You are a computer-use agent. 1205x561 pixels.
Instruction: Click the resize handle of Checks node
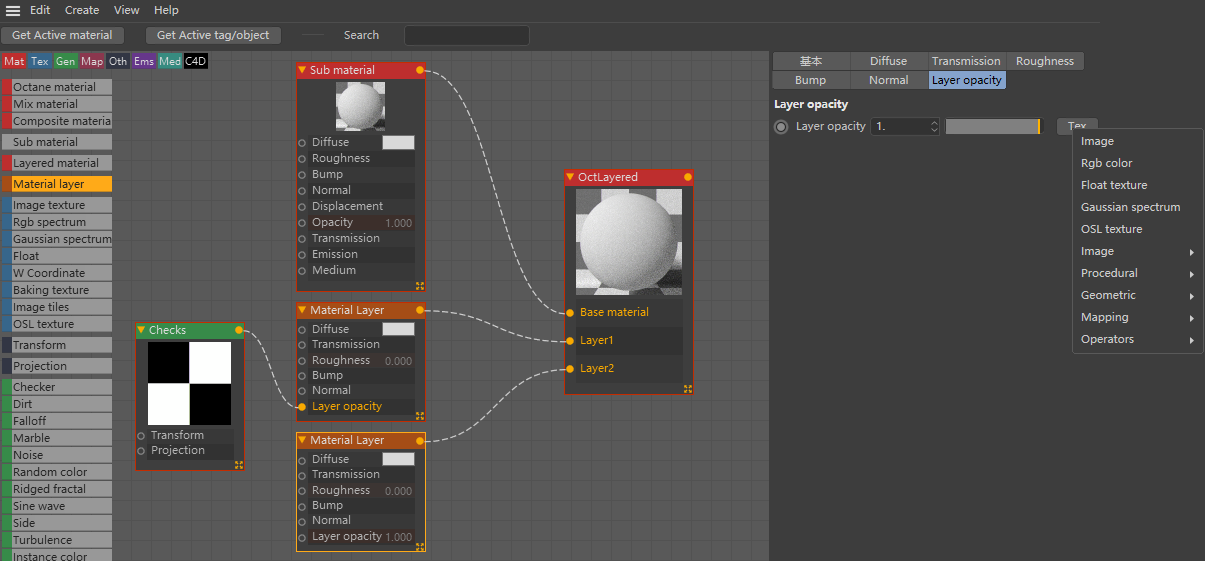(x=239, y=465)
